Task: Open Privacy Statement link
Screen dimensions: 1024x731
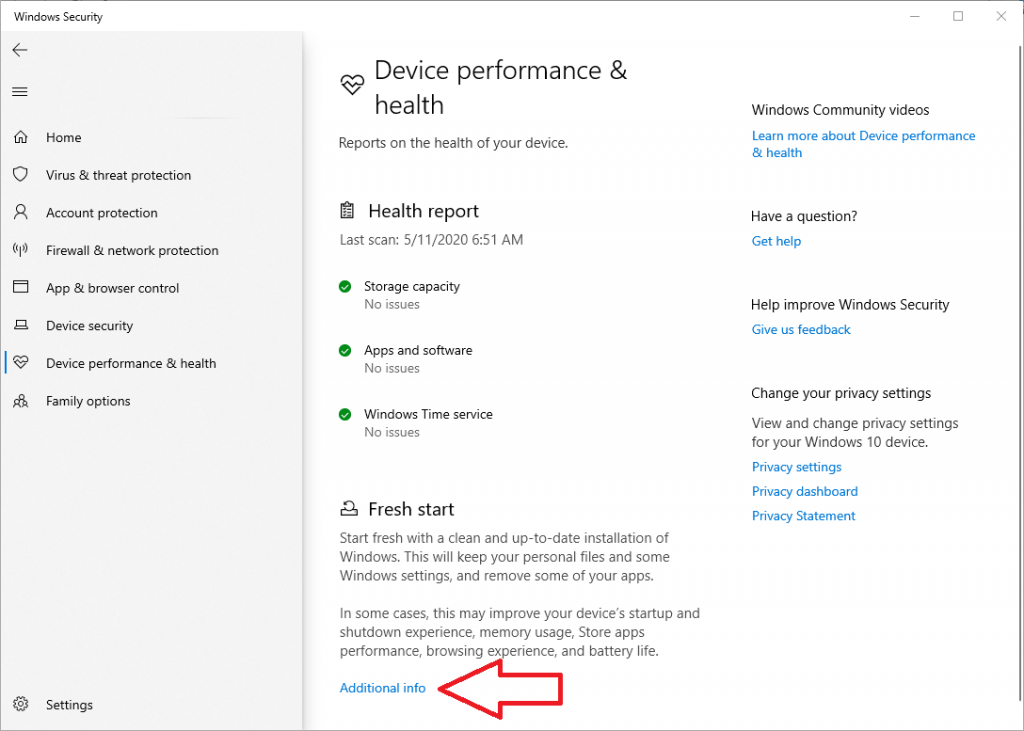Action: [803, 515]
